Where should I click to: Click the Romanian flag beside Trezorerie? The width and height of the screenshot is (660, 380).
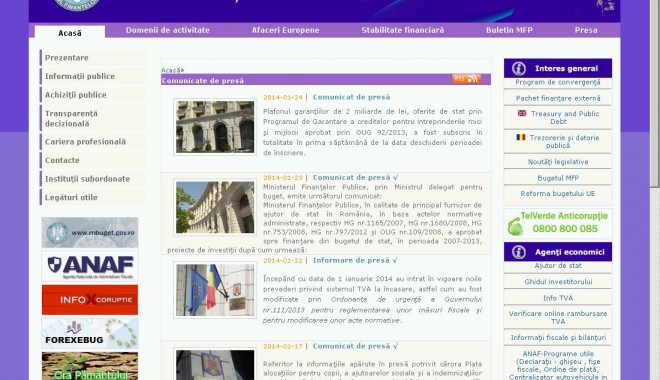point(521,137)
